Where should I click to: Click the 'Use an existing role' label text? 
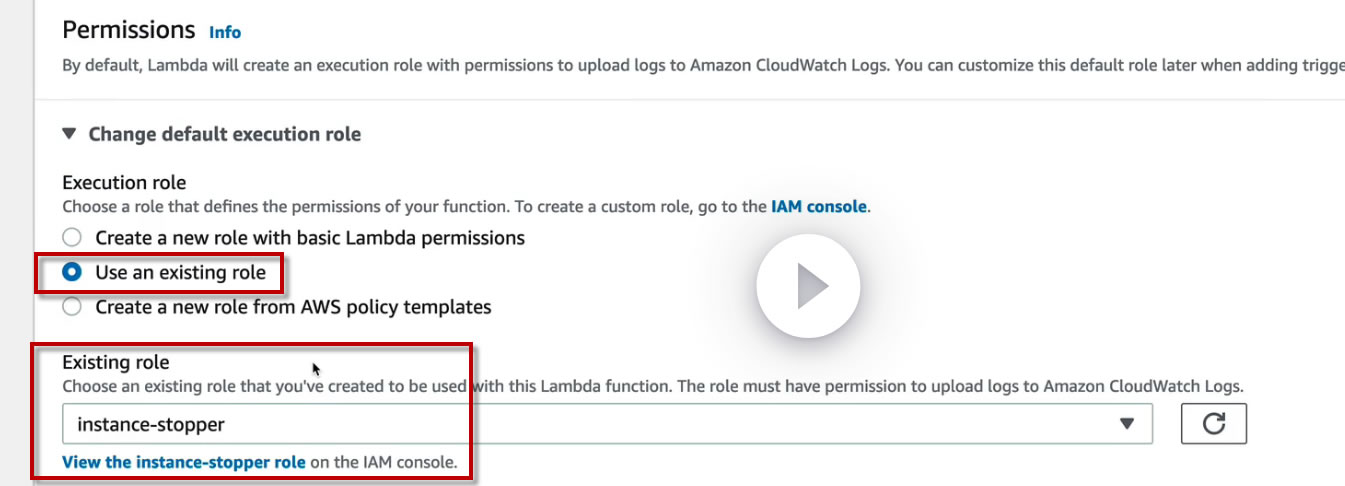point(180,272)
